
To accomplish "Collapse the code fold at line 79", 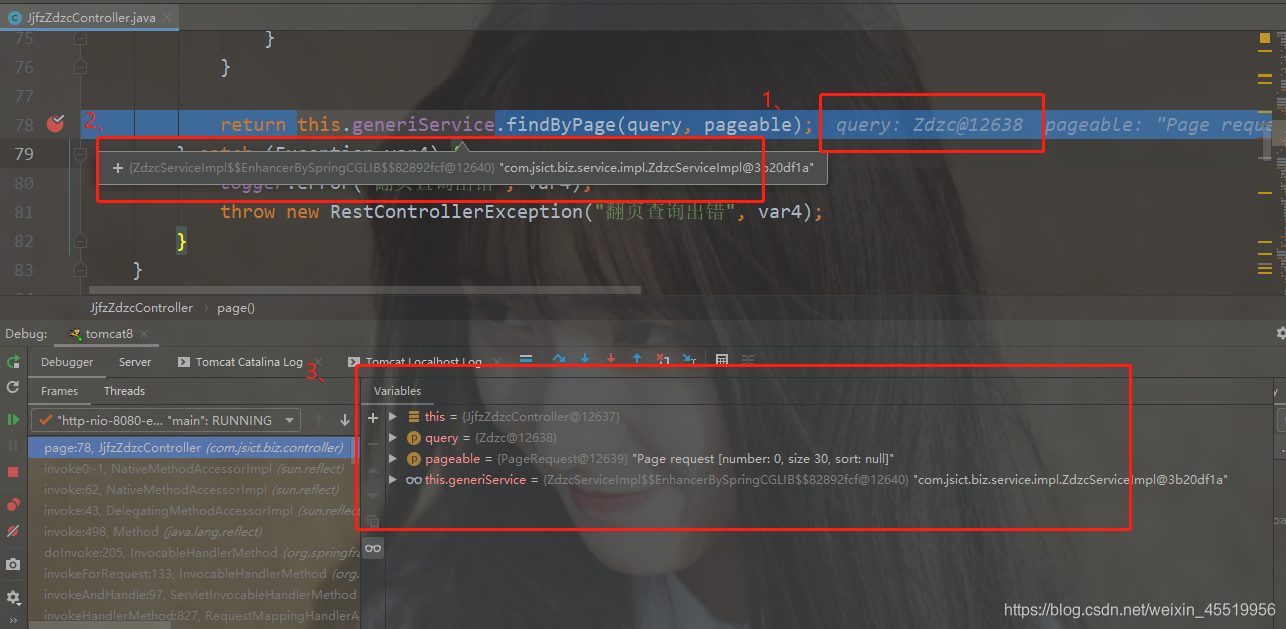I will [80, 153].
